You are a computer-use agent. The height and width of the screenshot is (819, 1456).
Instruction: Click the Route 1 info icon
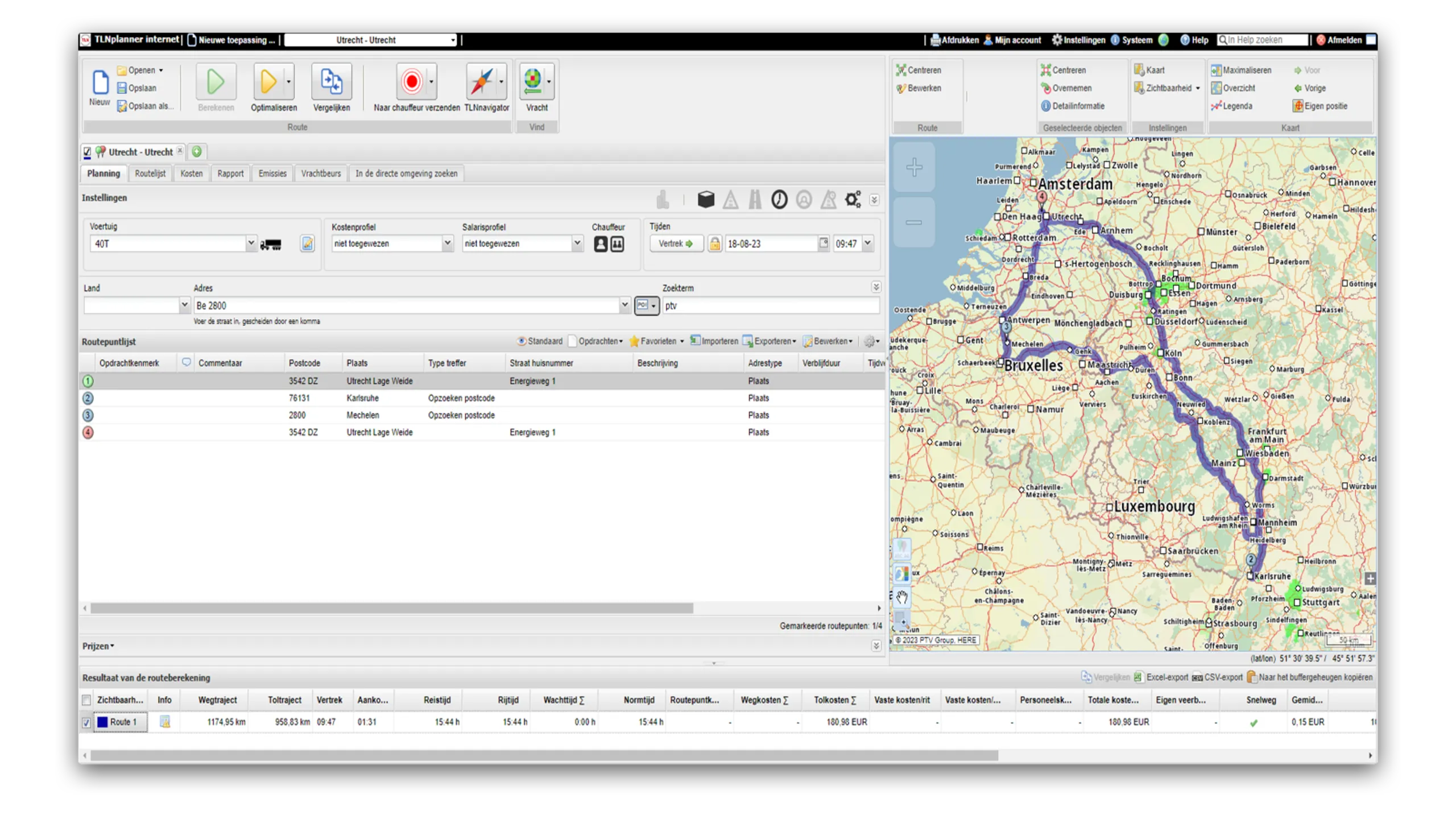(x=165, y=722)
